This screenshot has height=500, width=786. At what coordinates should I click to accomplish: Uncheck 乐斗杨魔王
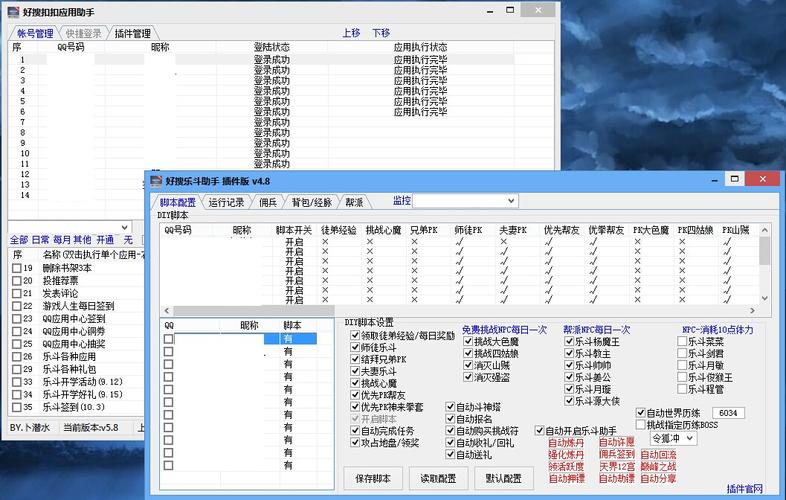click(x=569, y=341)
